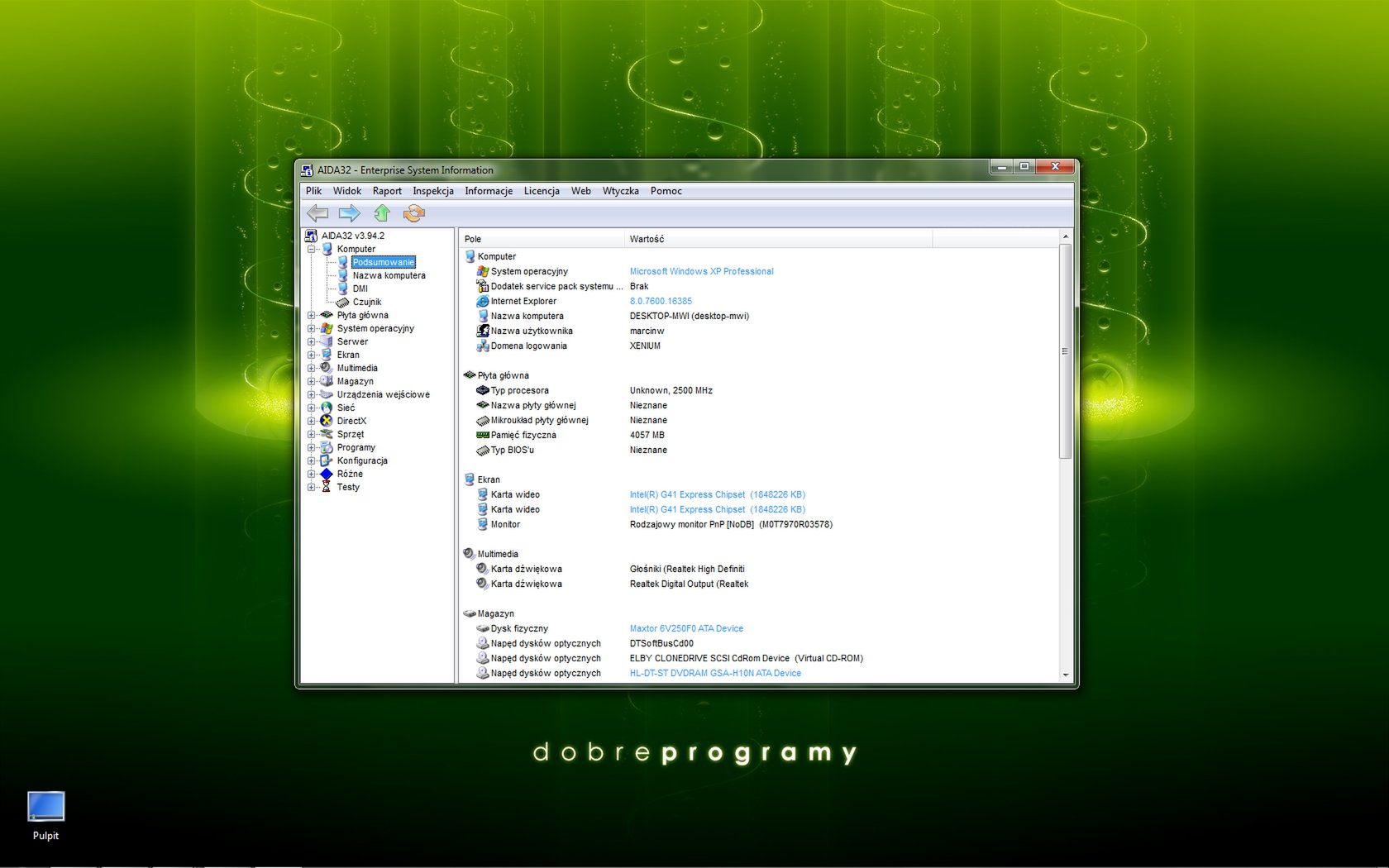This screenshot has width=1389, height=868.
Task: Open the Pomoc menu
Action: point(666,191)
